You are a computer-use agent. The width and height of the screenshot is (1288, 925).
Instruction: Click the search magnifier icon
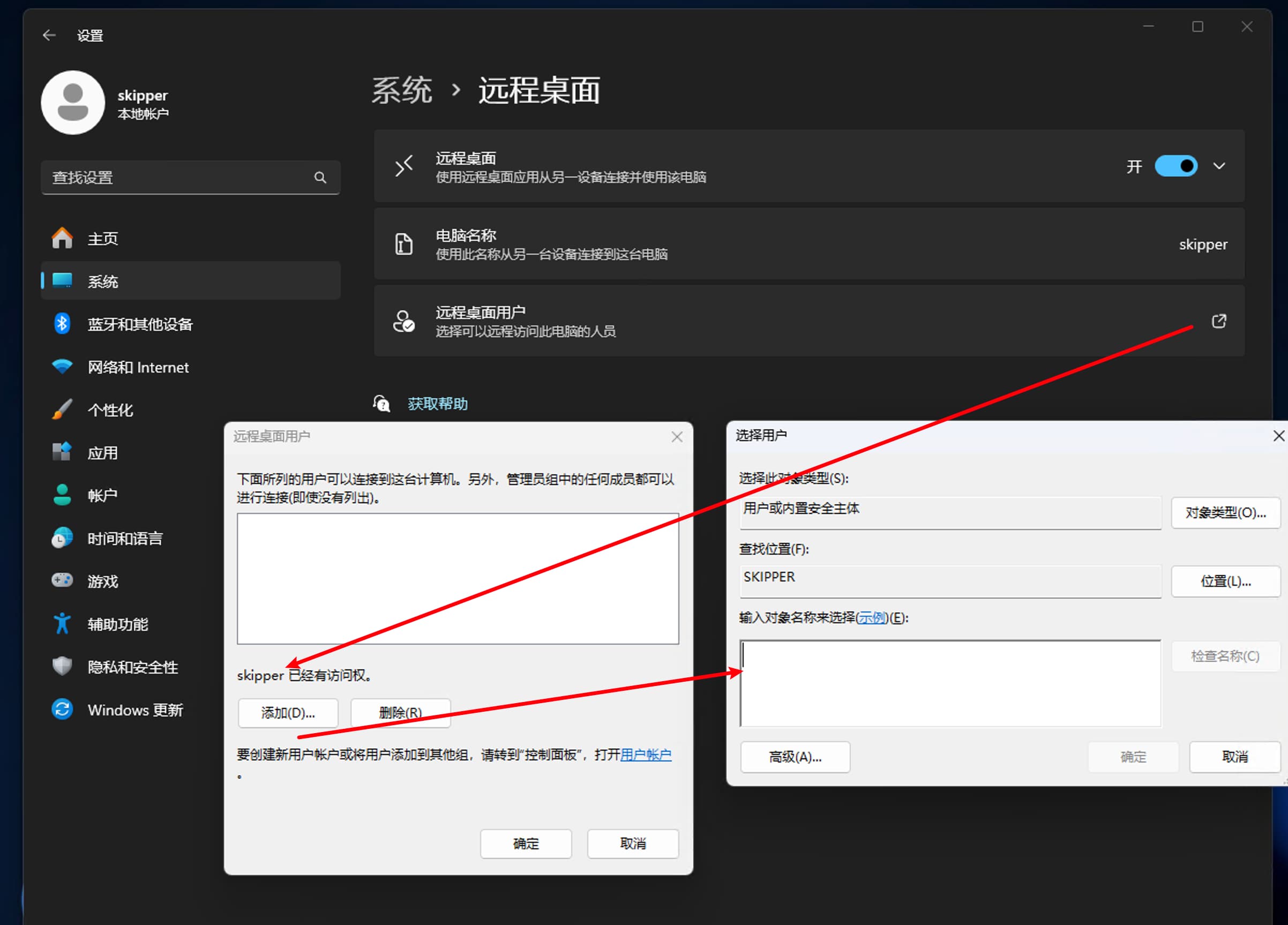click(x=320, y=178)
